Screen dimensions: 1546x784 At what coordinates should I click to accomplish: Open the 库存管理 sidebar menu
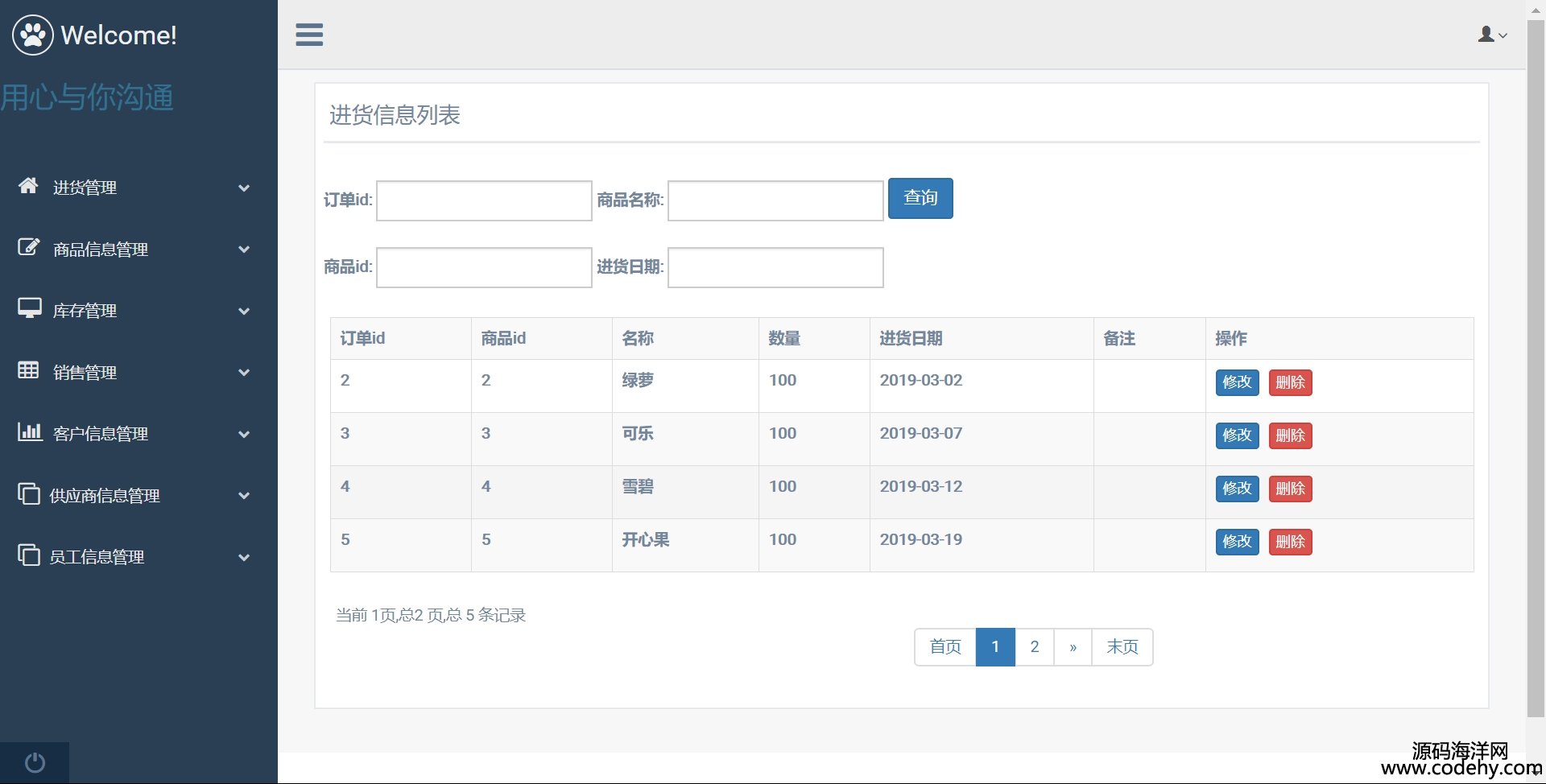pyautogui.click(x=85, y=311)
